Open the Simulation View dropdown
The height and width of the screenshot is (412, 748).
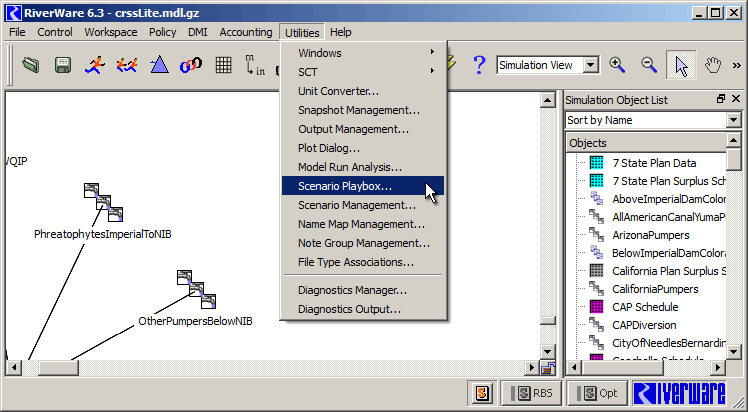pyautogui.click(x=591, y=65)
